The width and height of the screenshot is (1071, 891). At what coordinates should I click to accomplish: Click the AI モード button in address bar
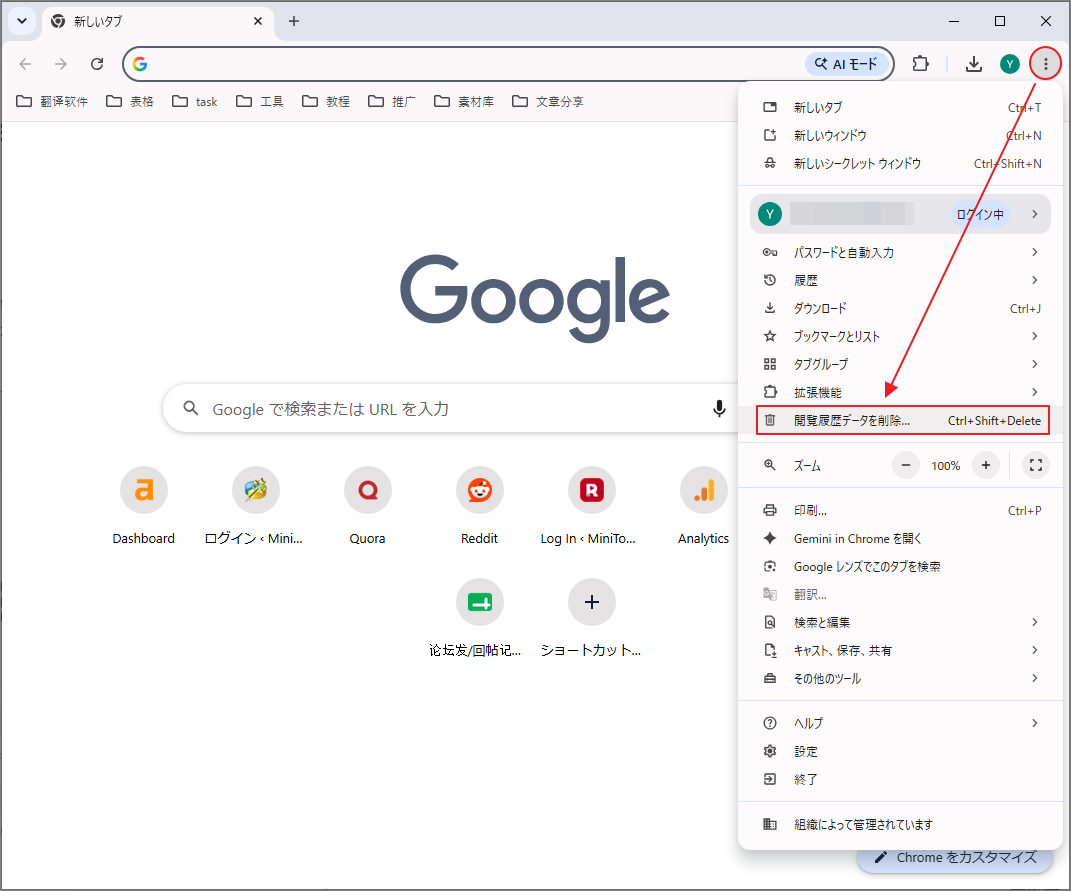click(x=847, y=64)
